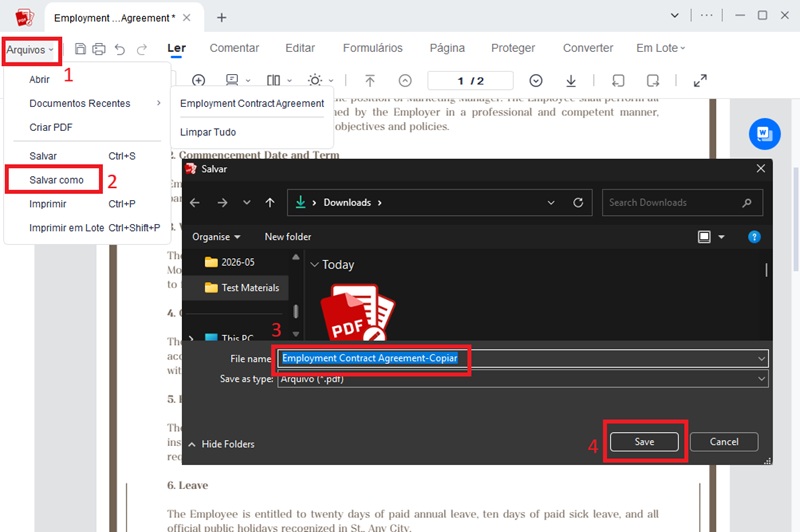The height and width of the screenshot is (532, 800).
Task: Click the Cancel button
Action: (x=724, y=442)
